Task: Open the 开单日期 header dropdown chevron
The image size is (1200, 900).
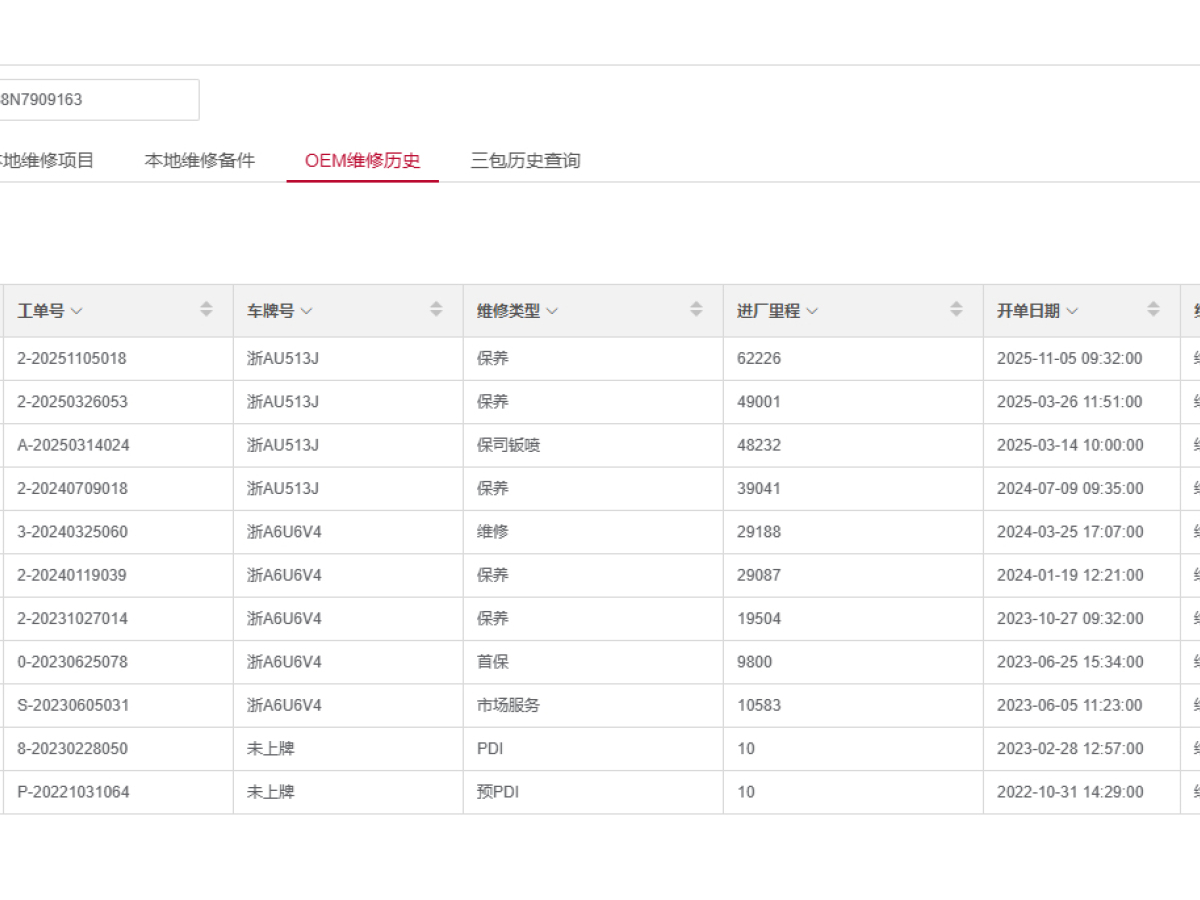Action: tap(1072, 311)
